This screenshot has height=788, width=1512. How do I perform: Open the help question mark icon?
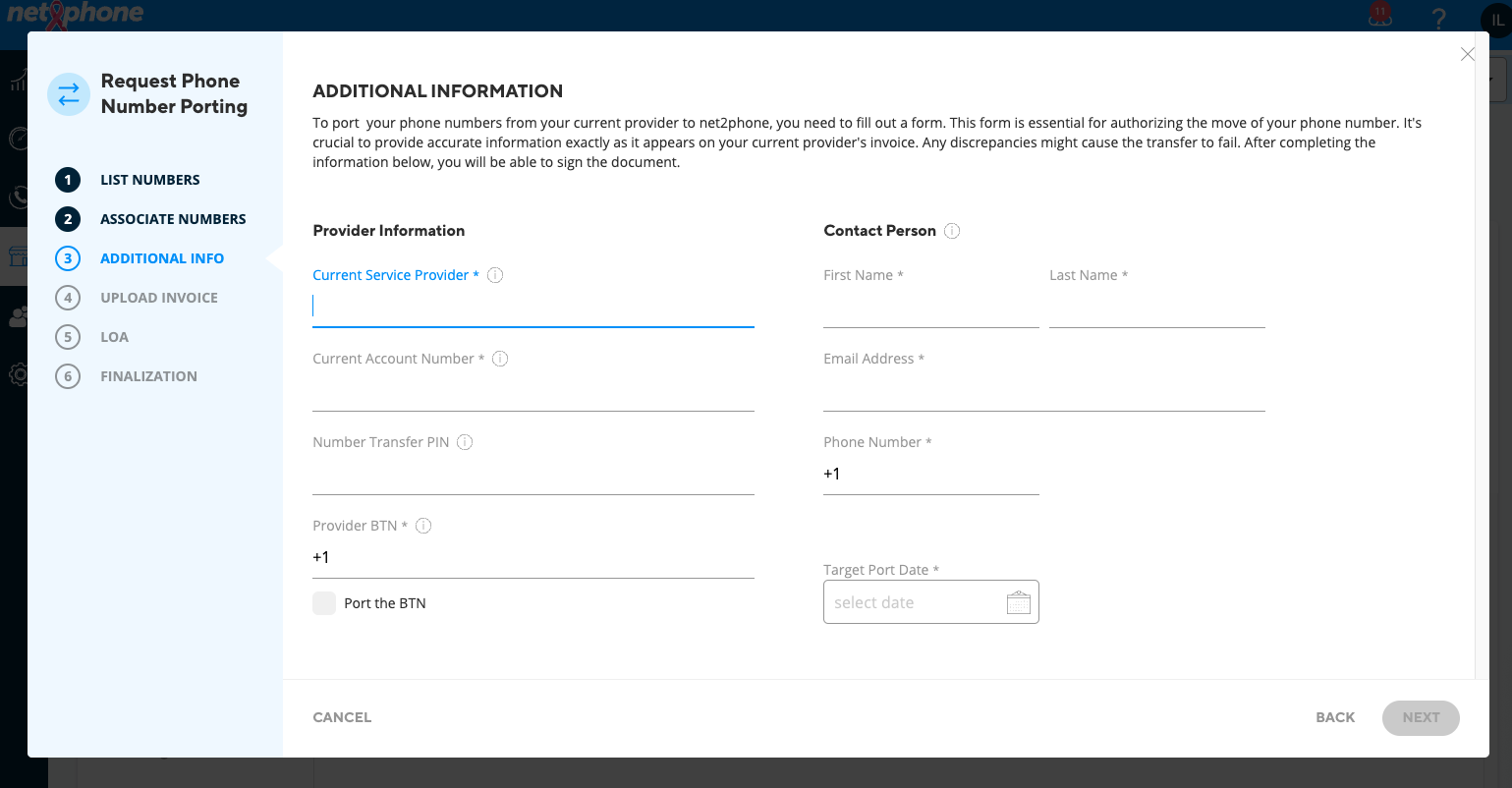point(1438,18)
